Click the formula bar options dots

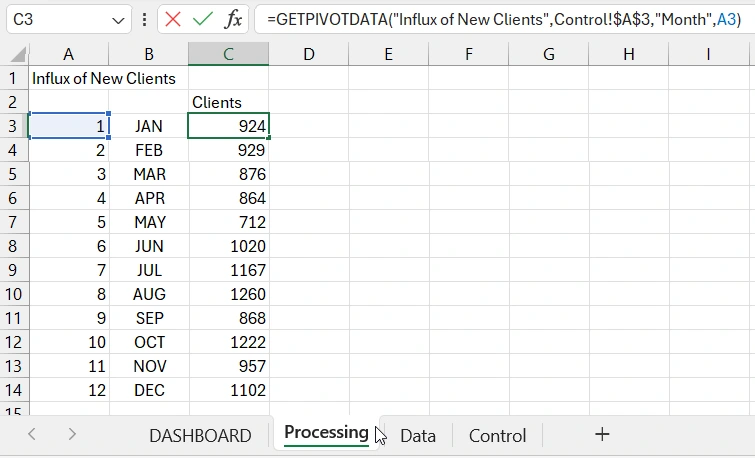point(146,19)
